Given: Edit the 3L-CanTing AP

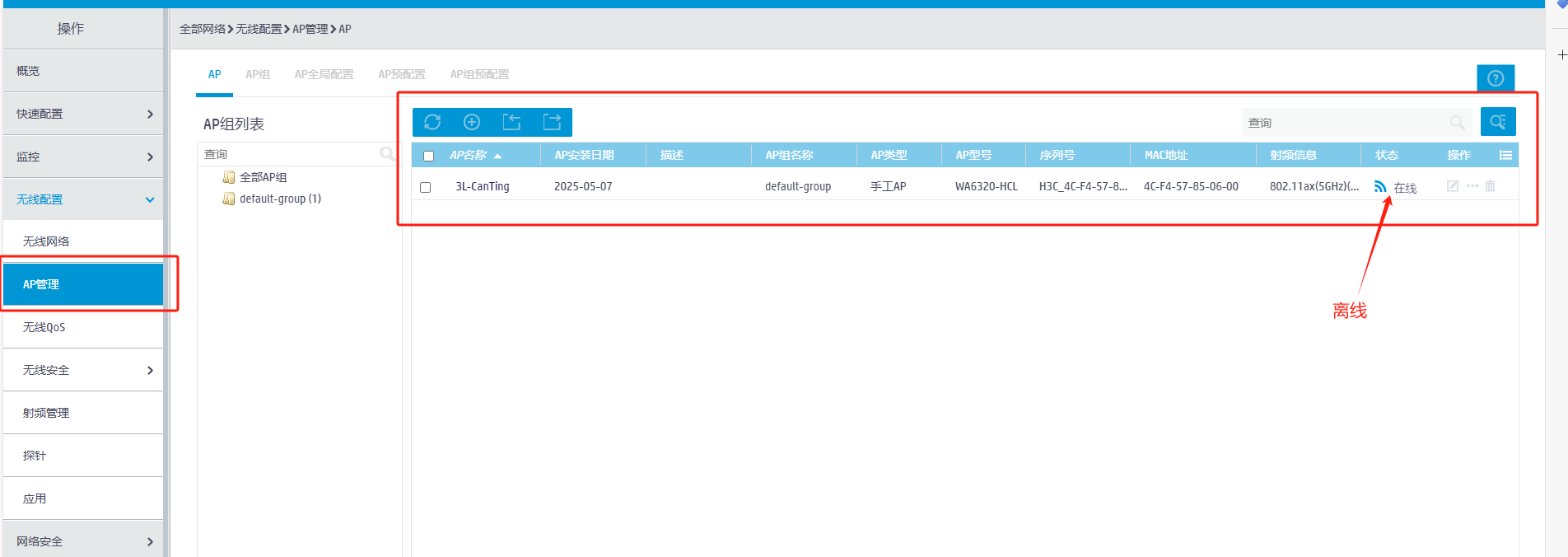Looking at the screenshot, I should (x=1453, y=186).
